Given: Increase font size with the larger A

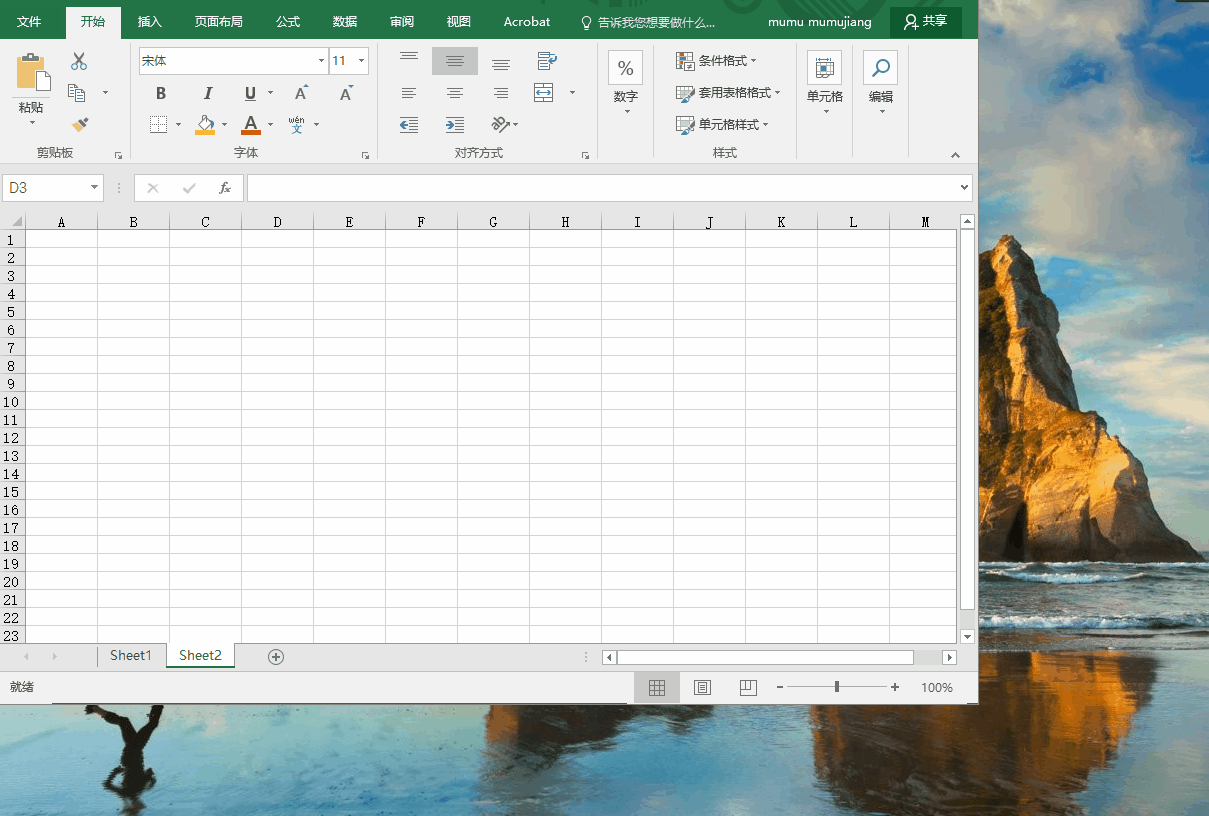Looking at the screenshot, I should 301,93.
